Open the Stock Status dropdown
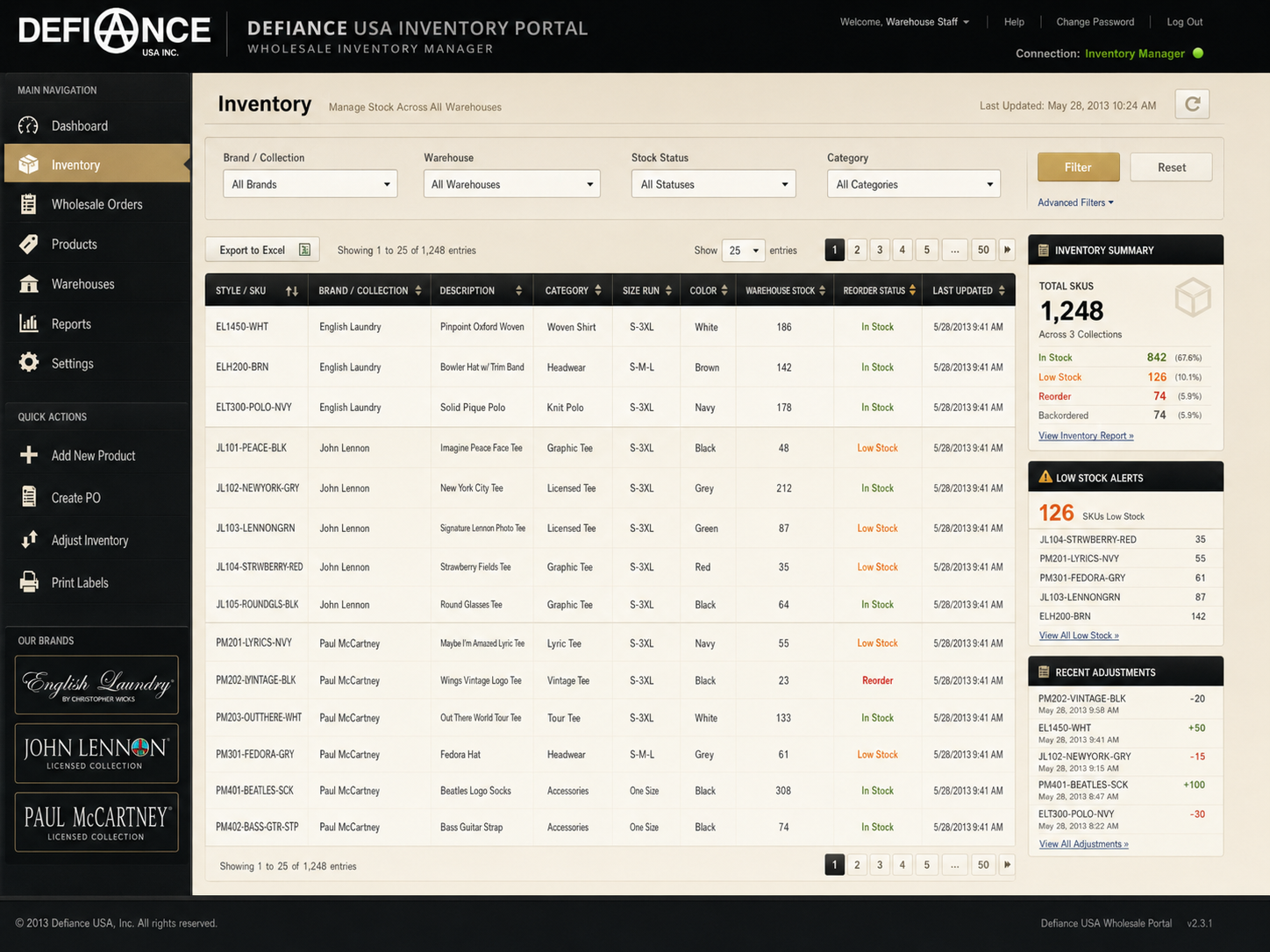 point(714,184)
